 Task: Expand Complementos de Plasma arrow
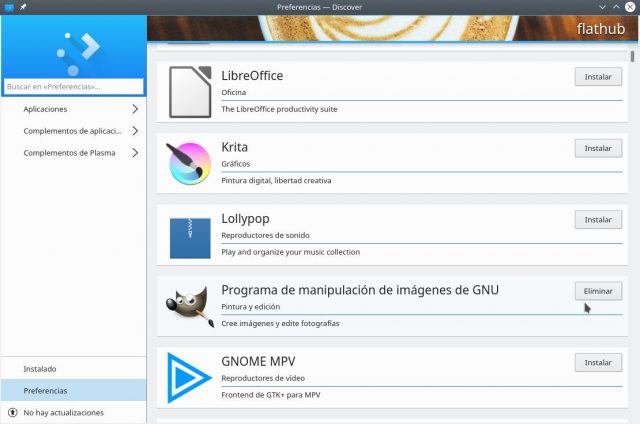(135, 153)
